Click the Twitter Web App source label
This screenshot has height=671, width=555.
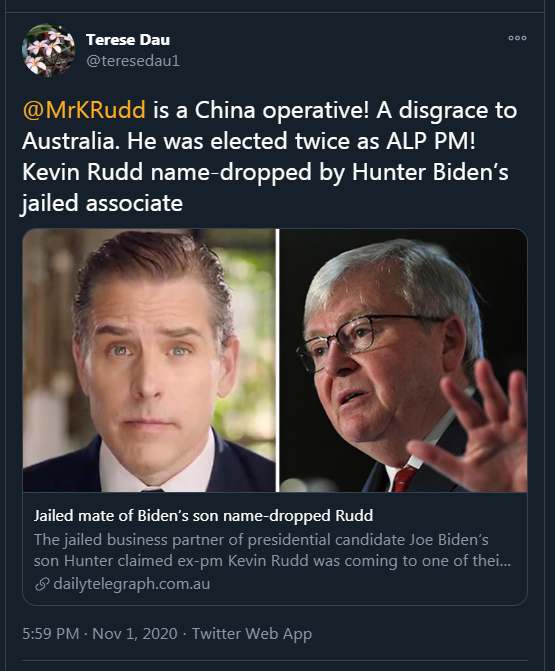coord(252,634)
